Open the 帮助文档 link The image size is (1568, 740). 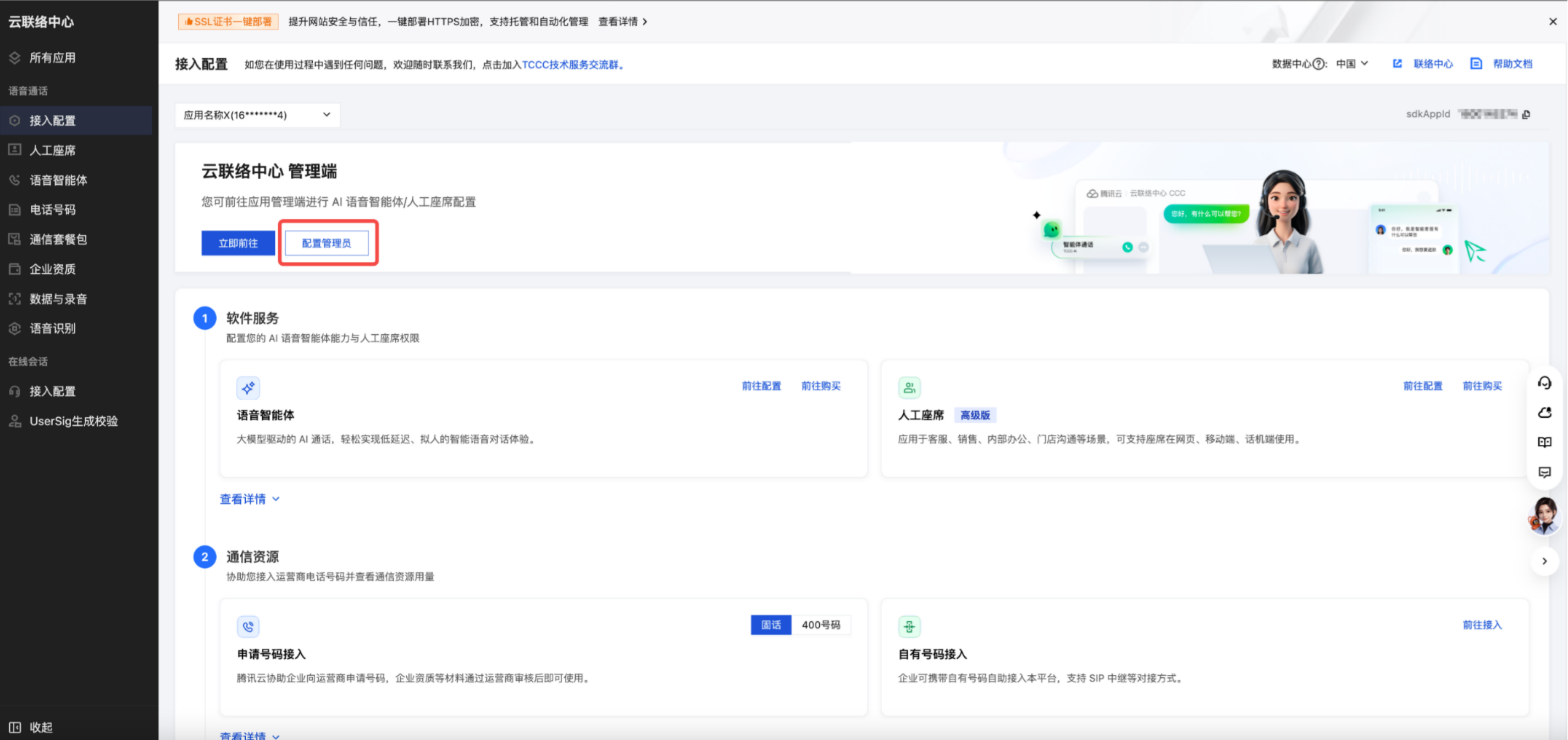pyautogui.click(x=1512, y=64)
